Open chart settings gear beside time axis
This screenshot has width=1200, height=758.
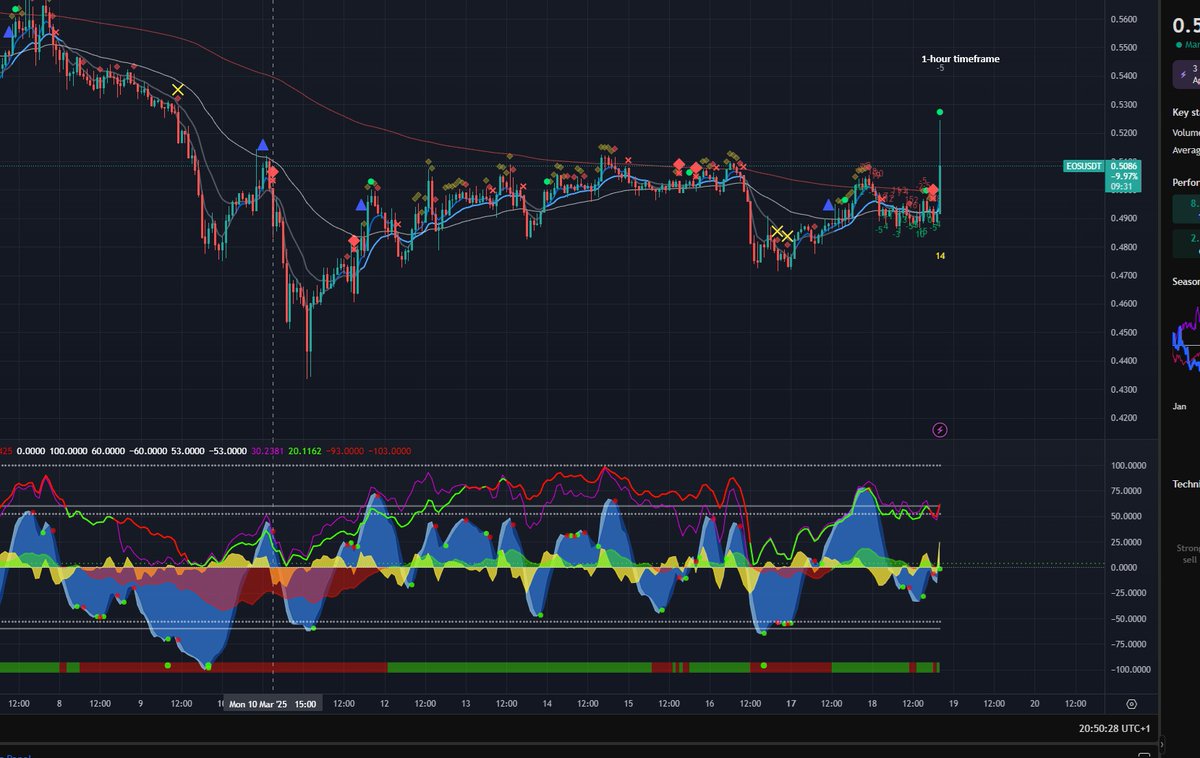[x=1131, y=703]
